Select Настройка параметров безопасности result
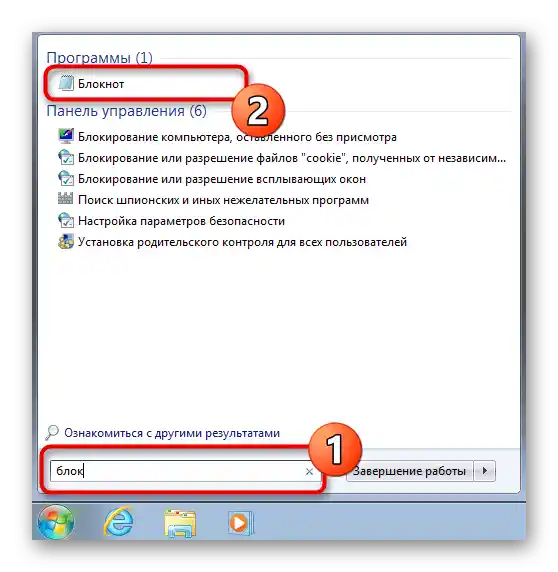 181,221
